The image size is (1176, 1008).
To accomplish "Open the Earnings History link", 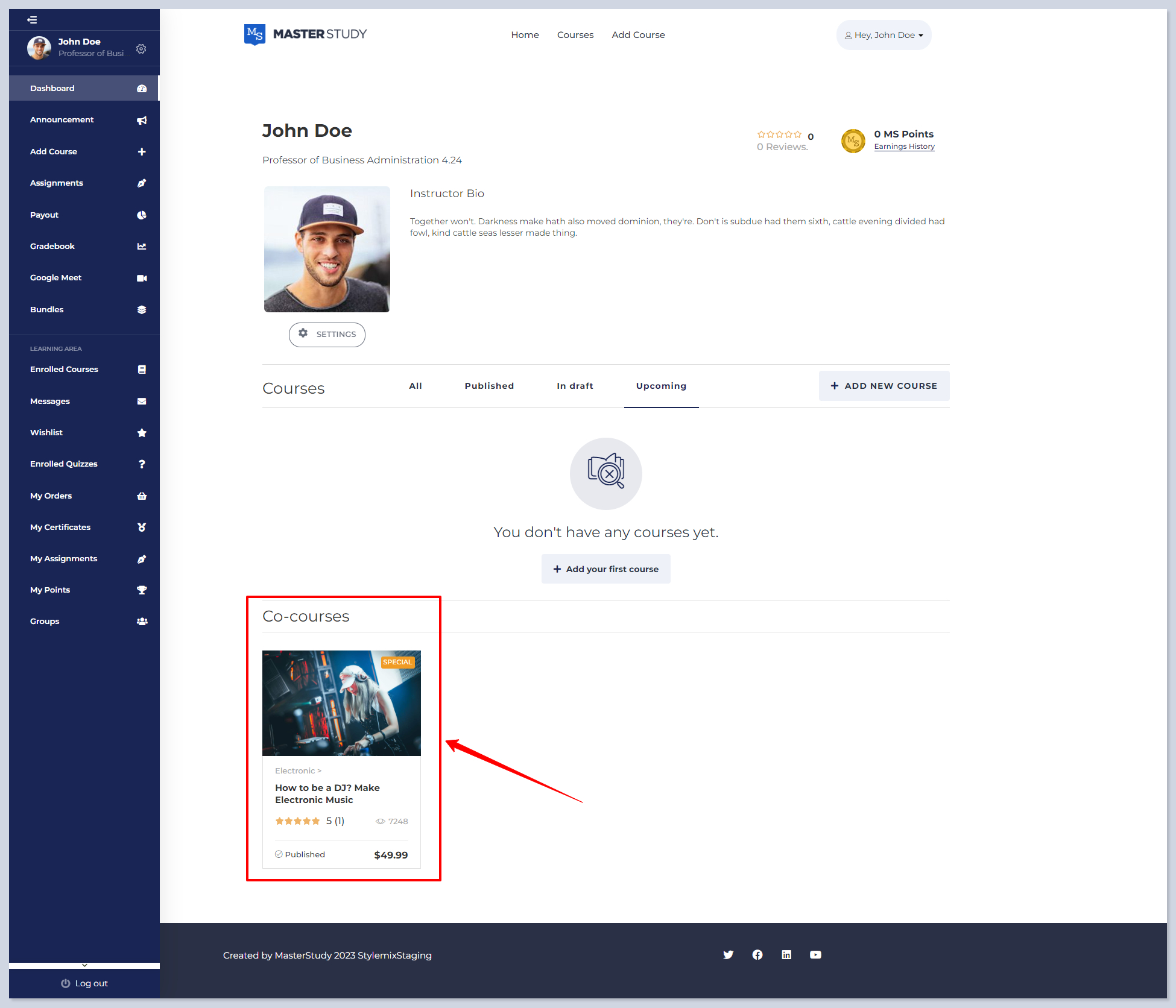I will (904, 146).
